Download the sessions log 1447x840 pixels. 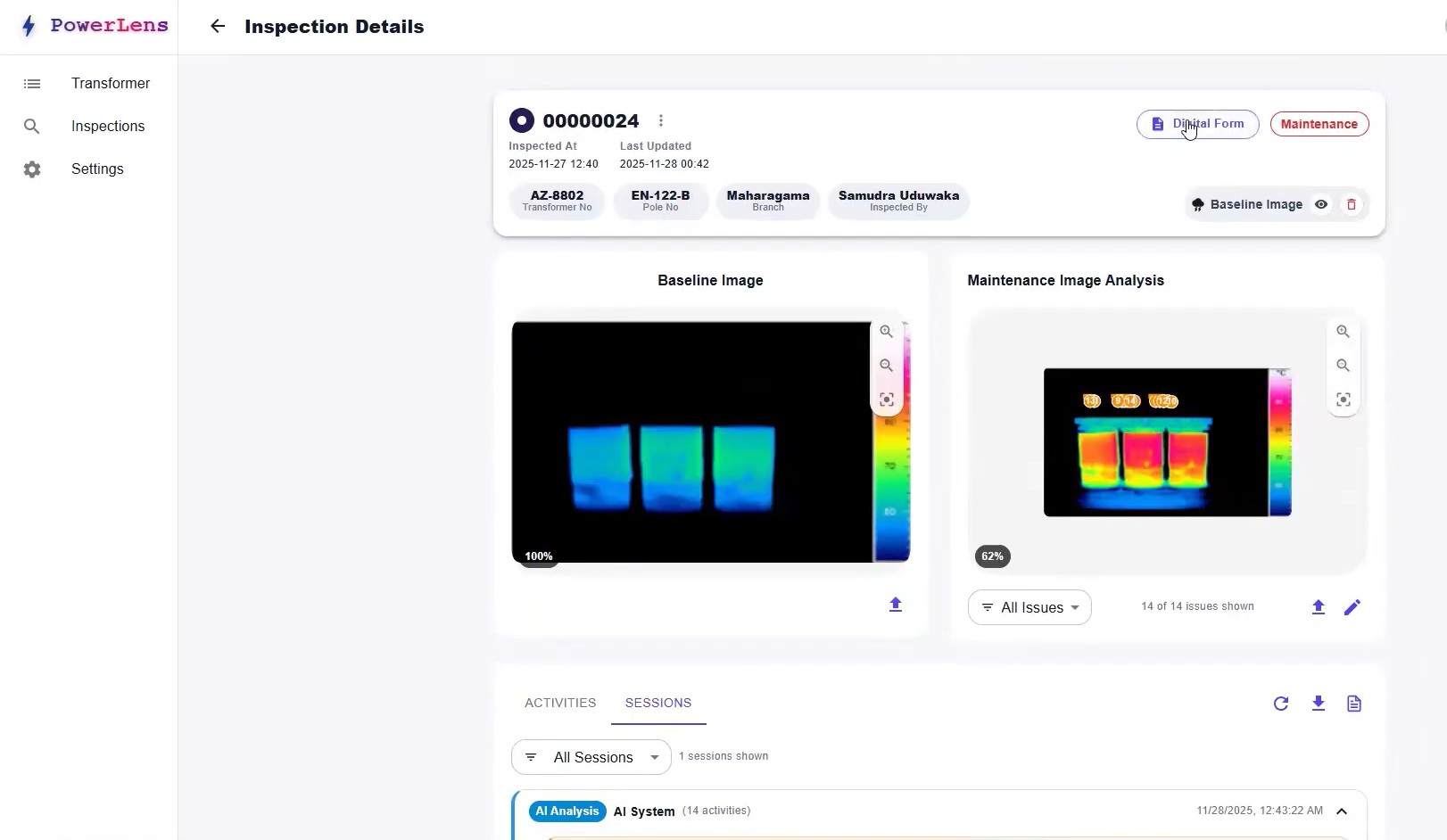coord(1318,704)
